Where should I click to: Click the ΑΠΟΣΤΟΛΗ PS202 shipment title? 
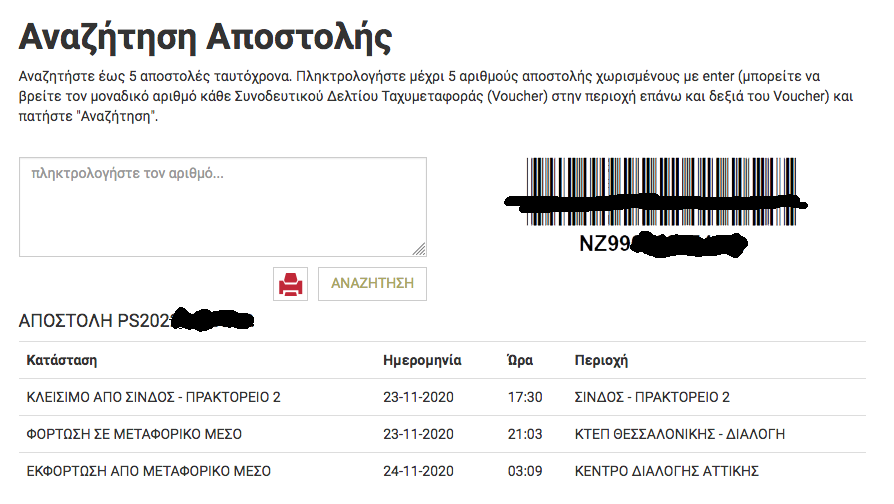point(135,321)
